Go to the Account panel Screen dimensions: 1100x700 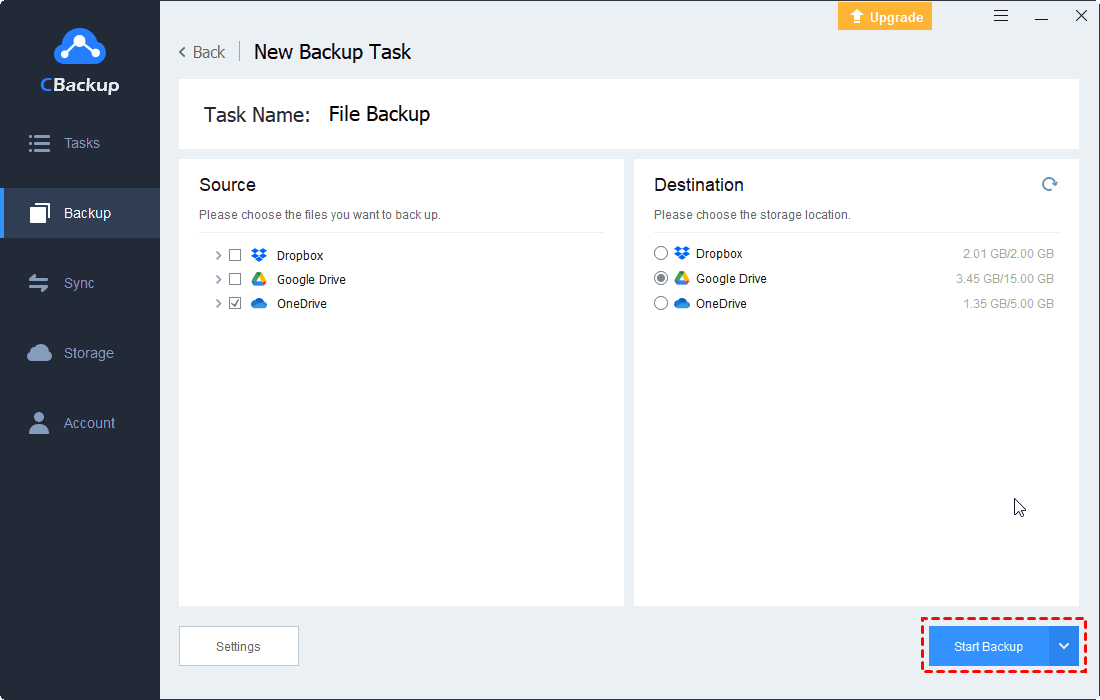point(80,422)
